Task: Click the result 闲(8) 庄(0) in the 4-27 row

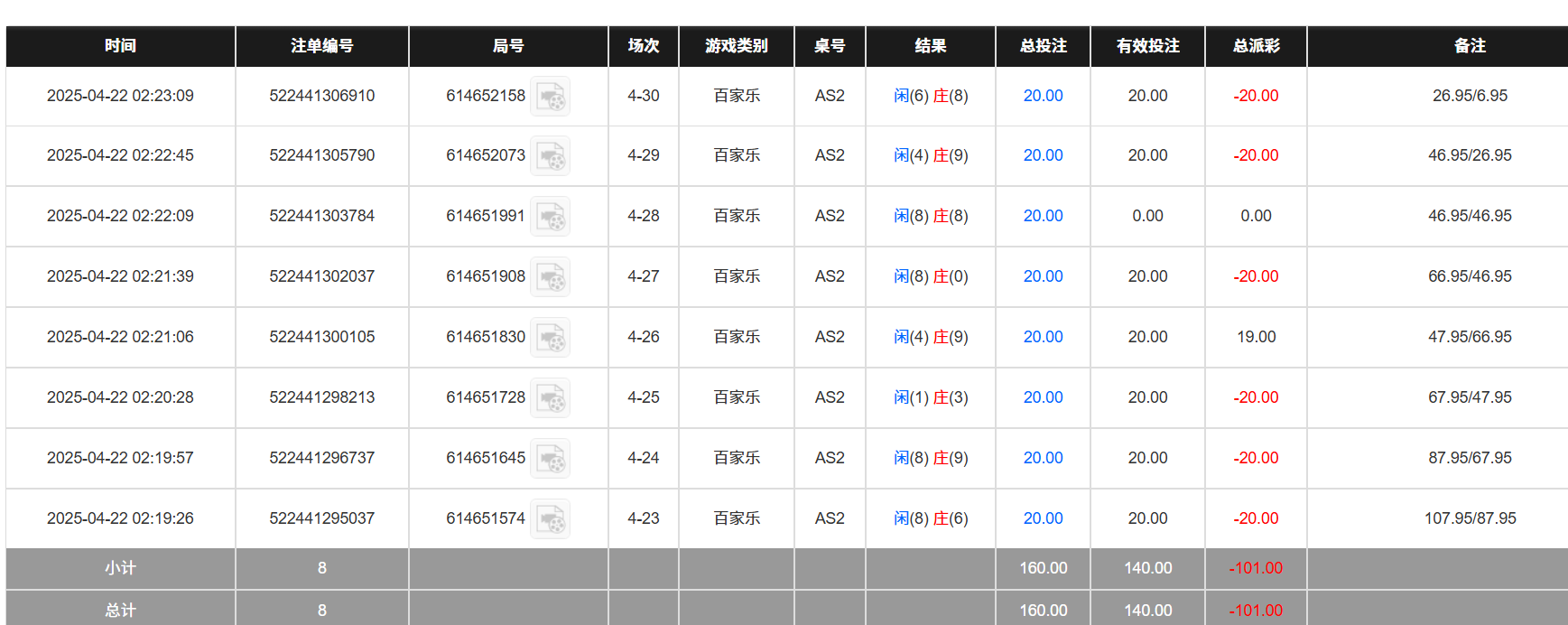Action: pyautogui.click(x=931, y=276)
